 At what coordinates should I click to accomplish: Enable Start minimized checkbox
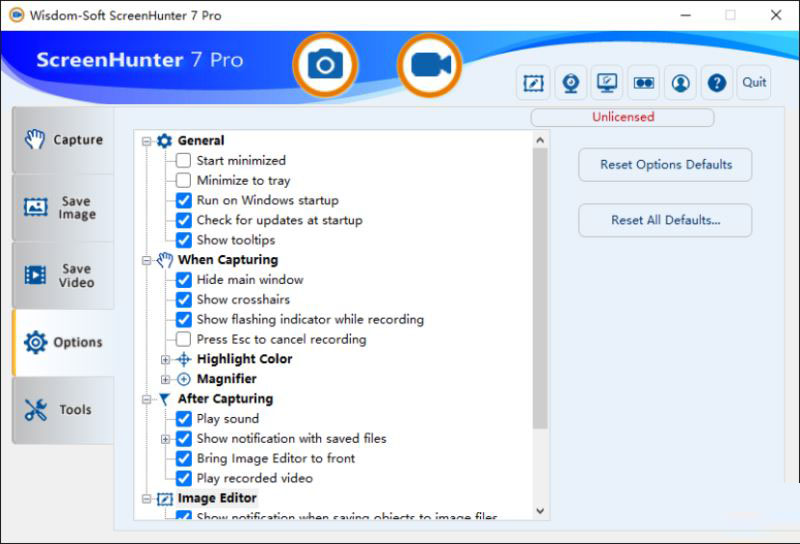click(183, 160)
